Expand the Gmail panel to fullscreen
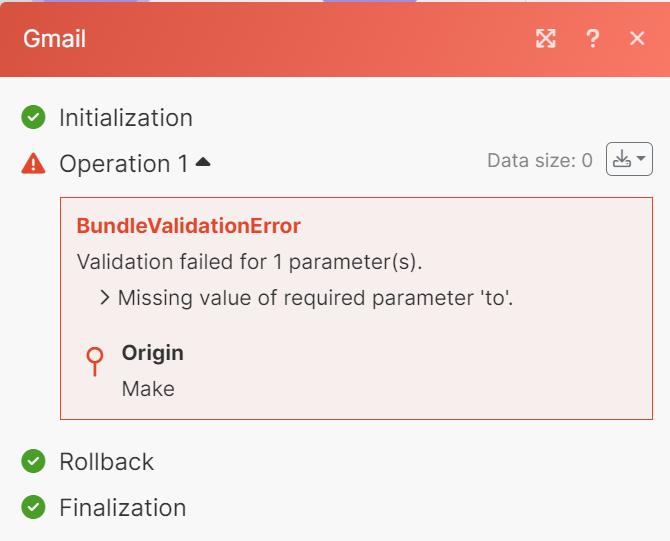This screenshot has height=541, width=670. 545,39
